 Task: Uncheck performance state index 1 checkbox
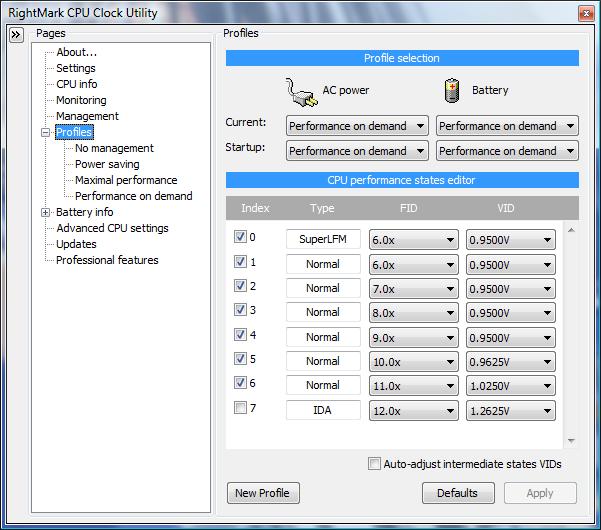(x=240, y=262)
